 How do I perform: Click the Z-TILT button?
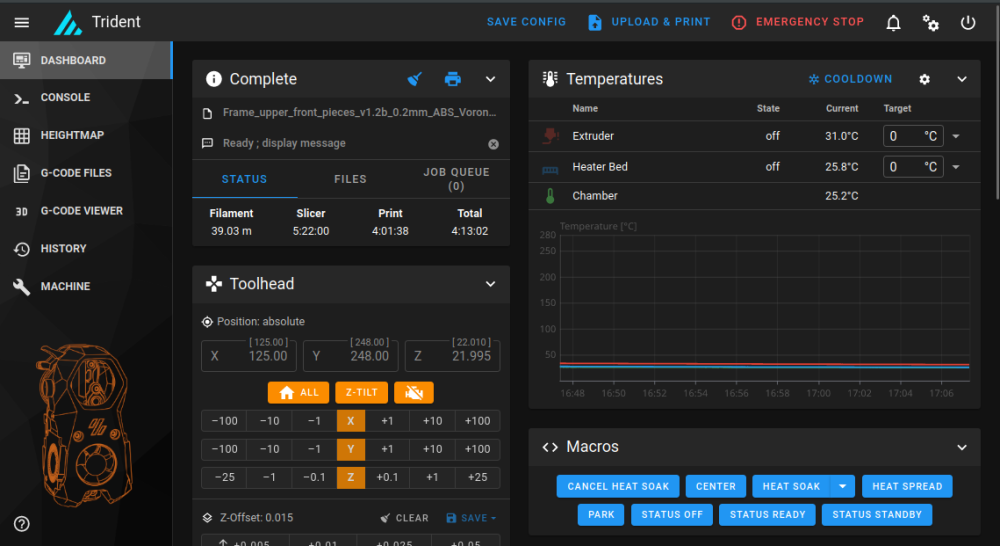(x=362, y=392)
